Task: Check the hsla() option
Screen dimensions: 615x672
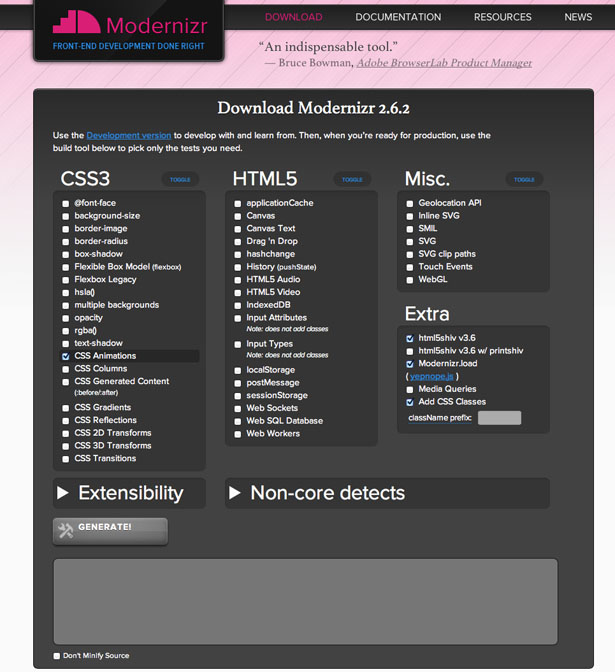Action: coord(66,293)
